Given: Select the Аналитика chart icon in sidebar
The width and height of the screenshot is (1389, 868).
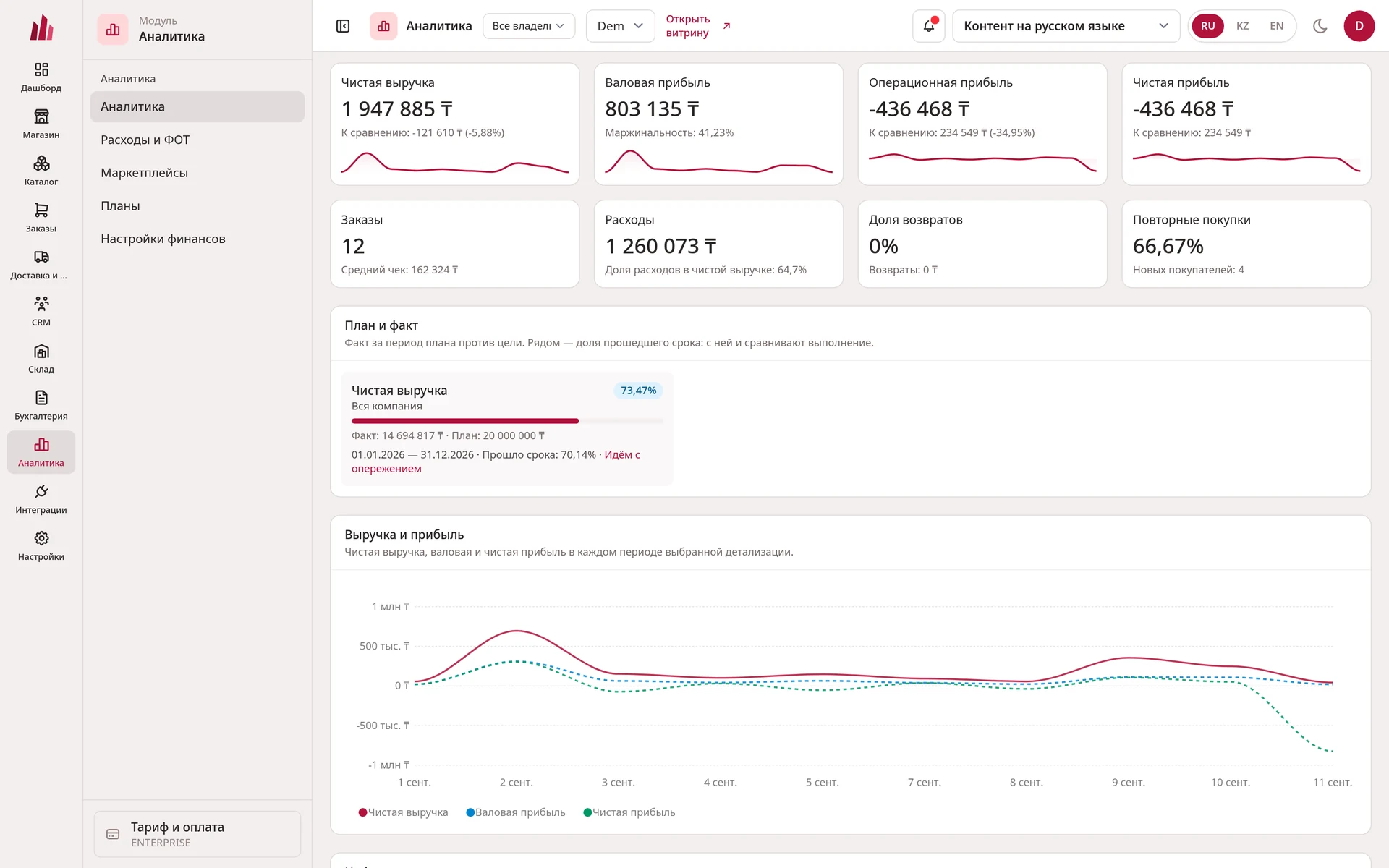Looking at the screenshot, I should pos(41,445).
